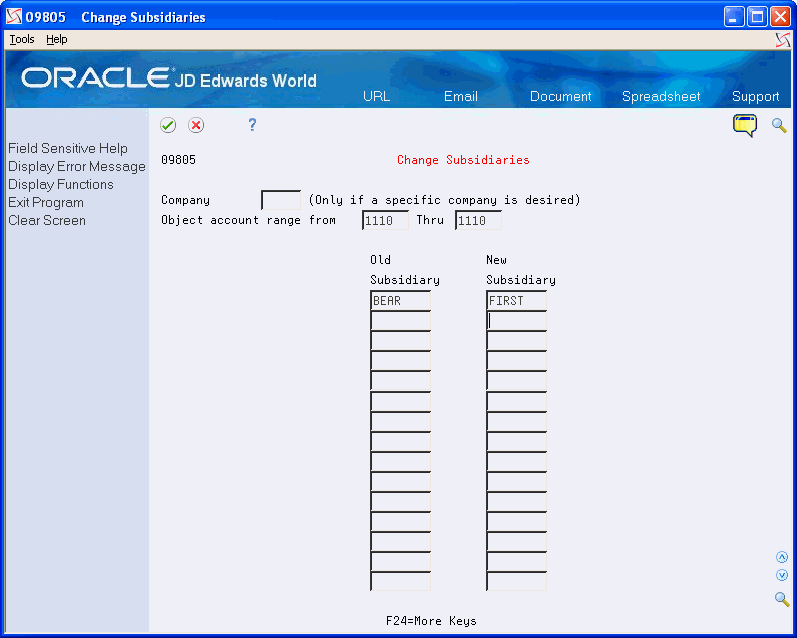Close the Change Subsidiaries window
Screen dimensions: 797x638
(x=780, y=17)
